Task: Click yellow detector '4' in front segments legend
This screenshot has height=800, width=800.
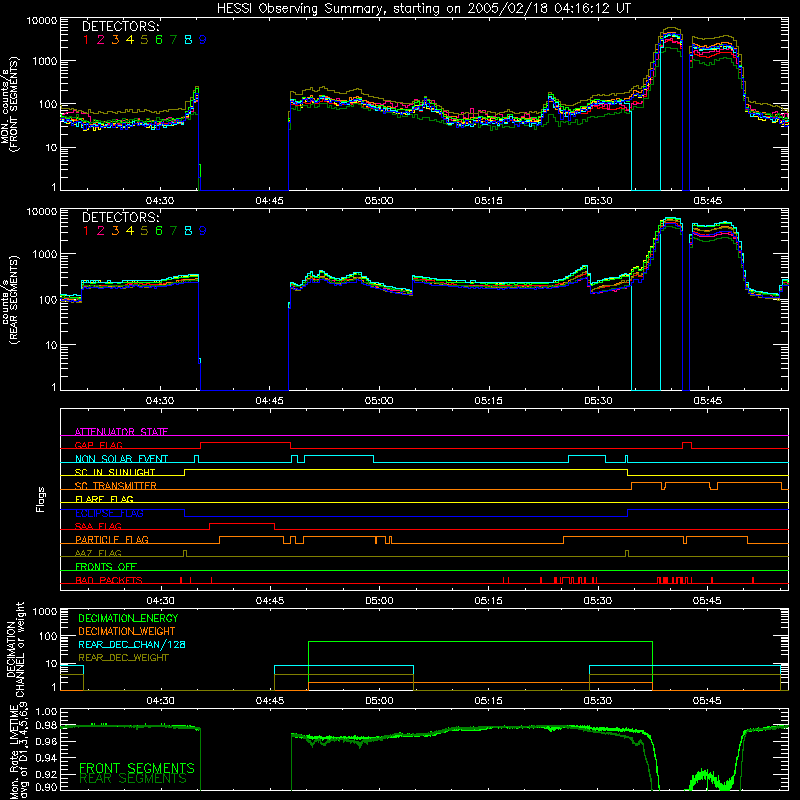Action: tap(130, 40)
